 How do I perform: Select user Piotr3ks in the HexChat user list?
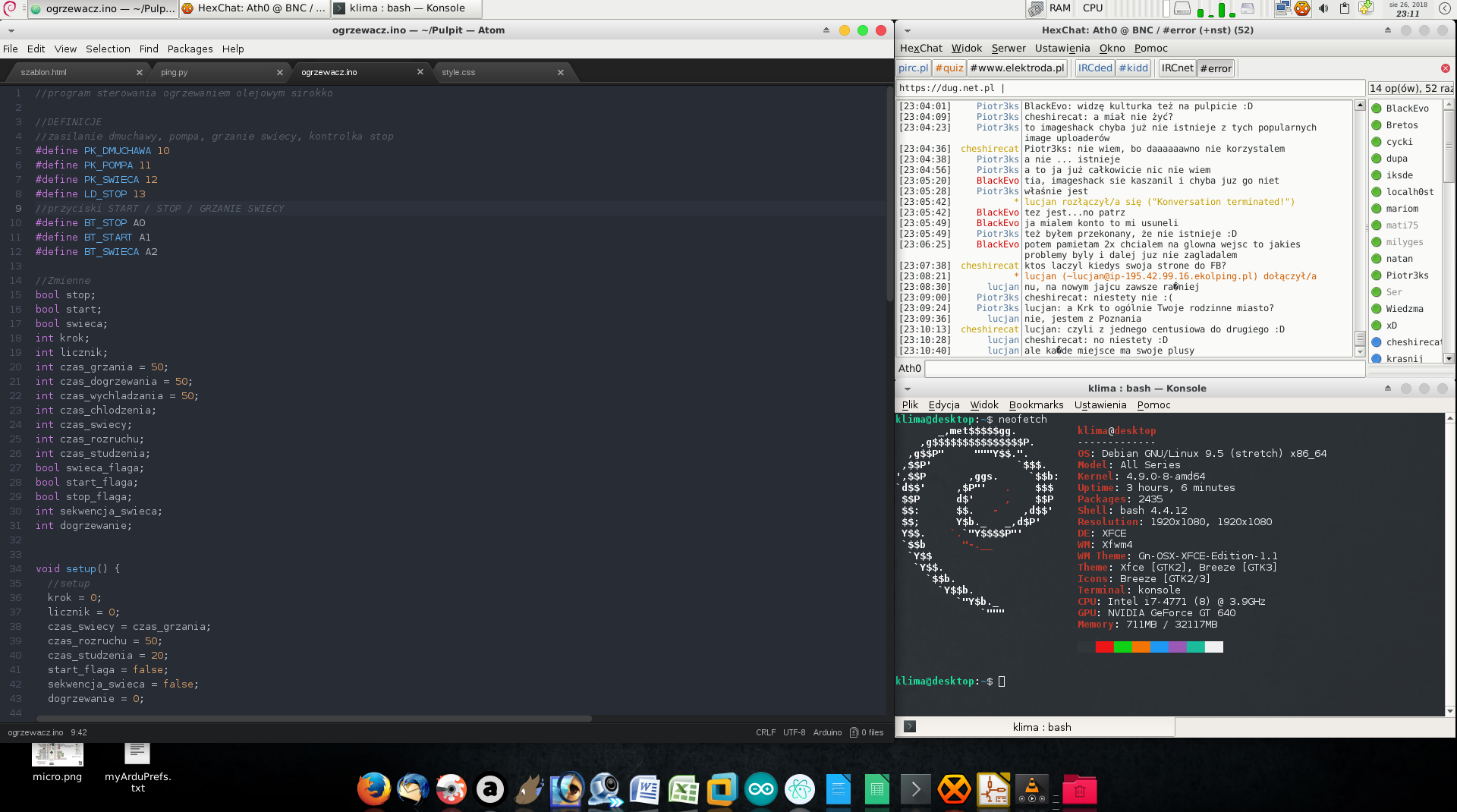1407,275
